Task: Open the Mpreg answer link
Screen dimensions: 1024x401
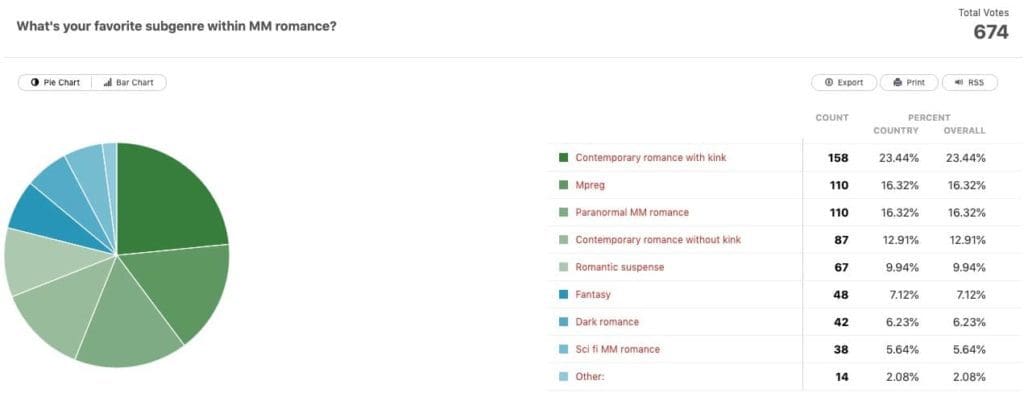Action: click(x=590, y=185)
